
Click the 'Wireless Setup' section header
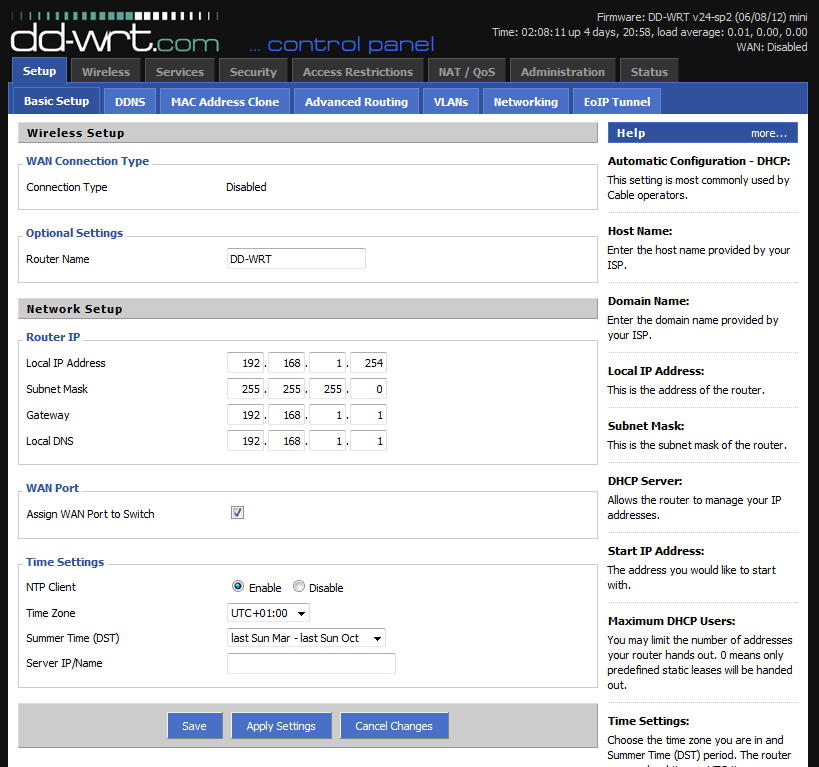[308, 133]
